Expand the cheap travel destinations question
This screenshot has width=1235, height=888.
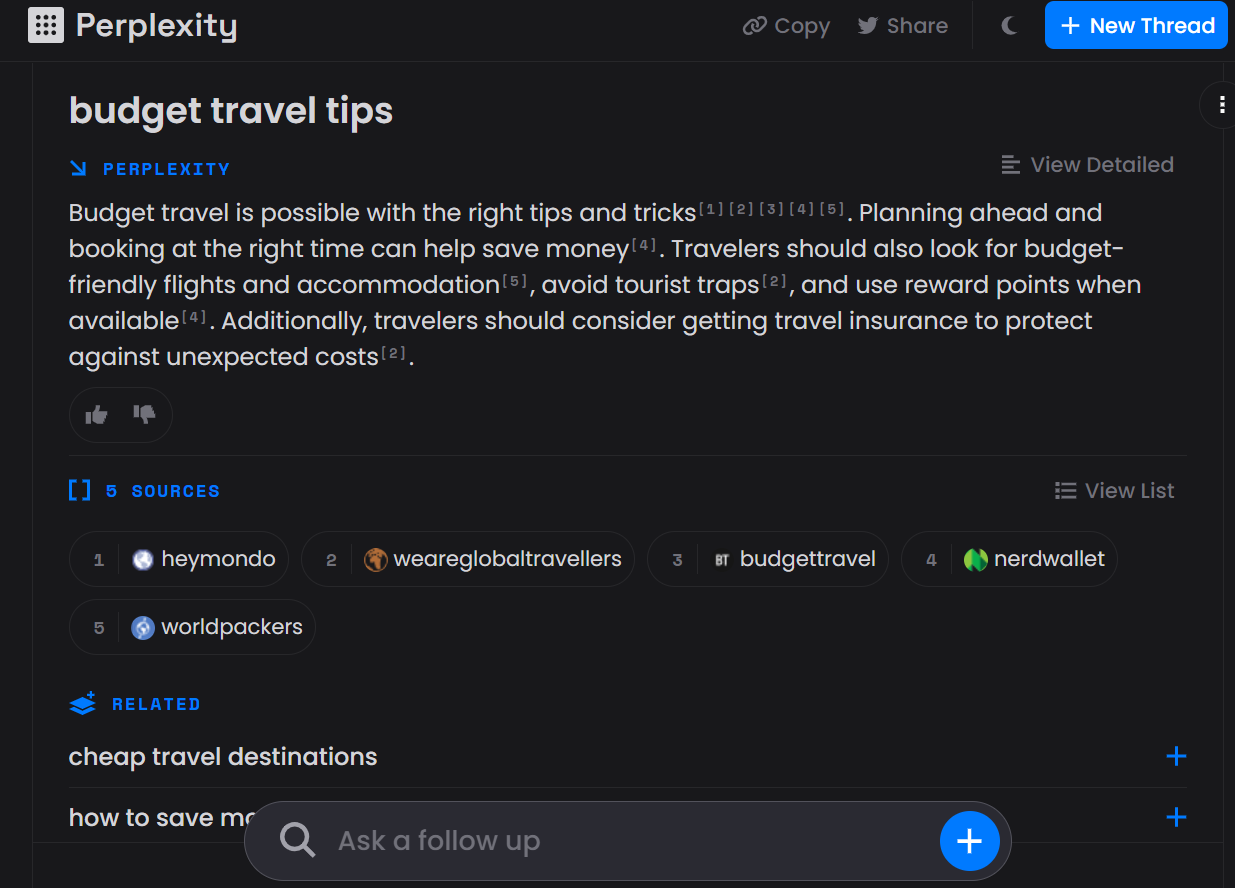tap(1176, 757)
